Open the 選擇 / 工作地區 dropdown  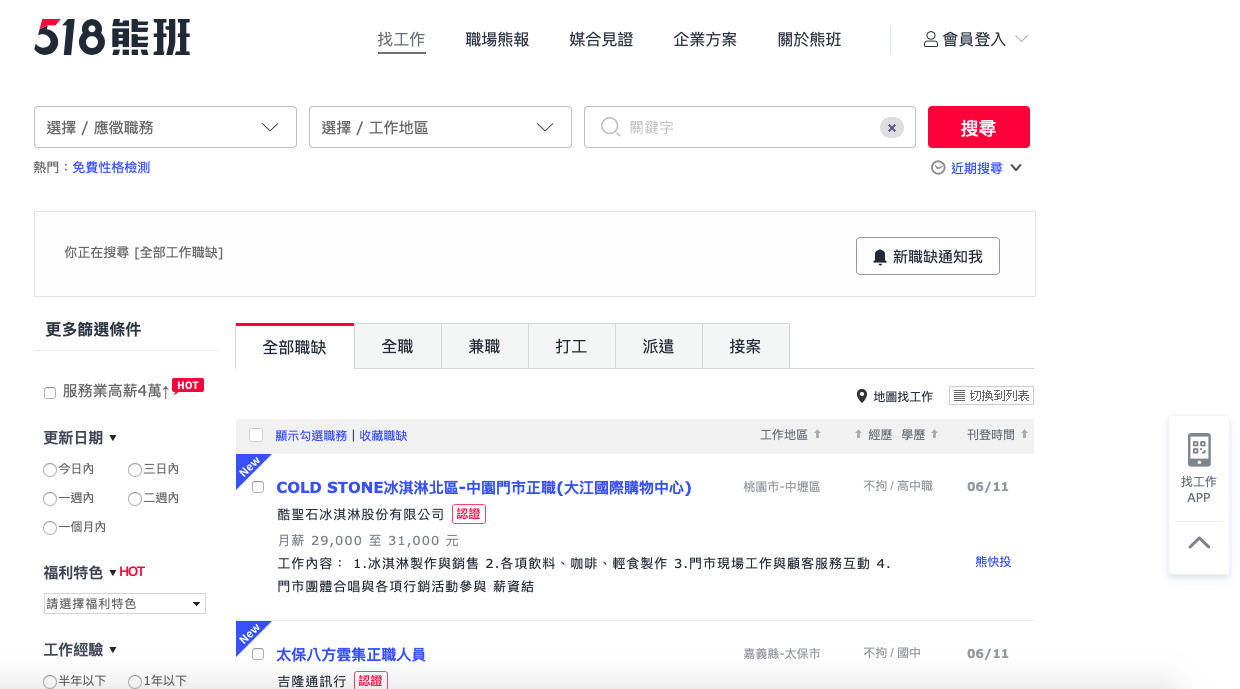click(x=440, y=127)
